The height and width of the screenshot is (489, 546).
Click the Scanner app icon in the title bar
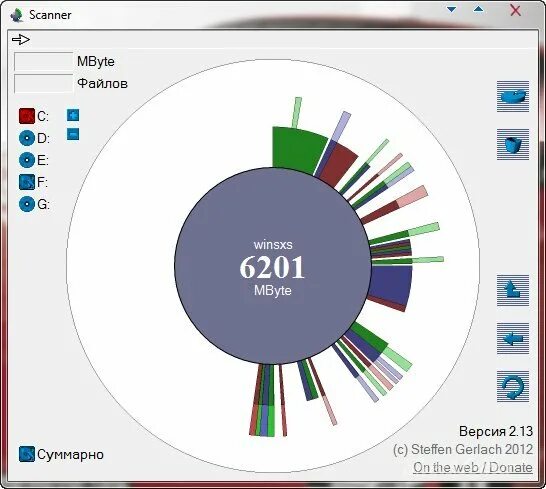(17, 15)
